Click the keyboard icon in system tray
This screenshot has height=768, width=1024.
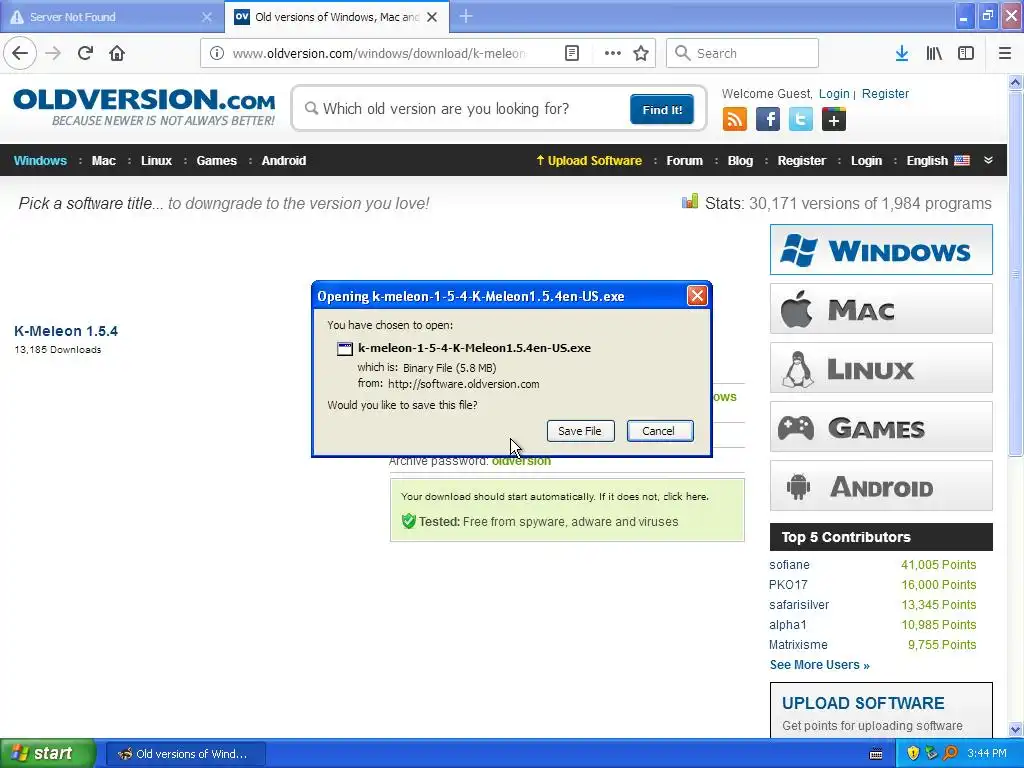point(876,754)
